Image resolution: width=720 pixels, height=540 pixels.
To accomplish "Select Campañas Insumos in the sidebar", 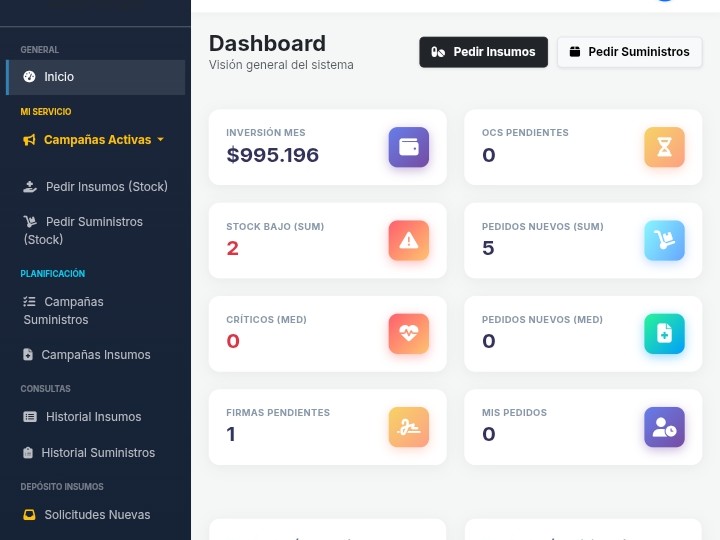I will [x=95, y=355].
